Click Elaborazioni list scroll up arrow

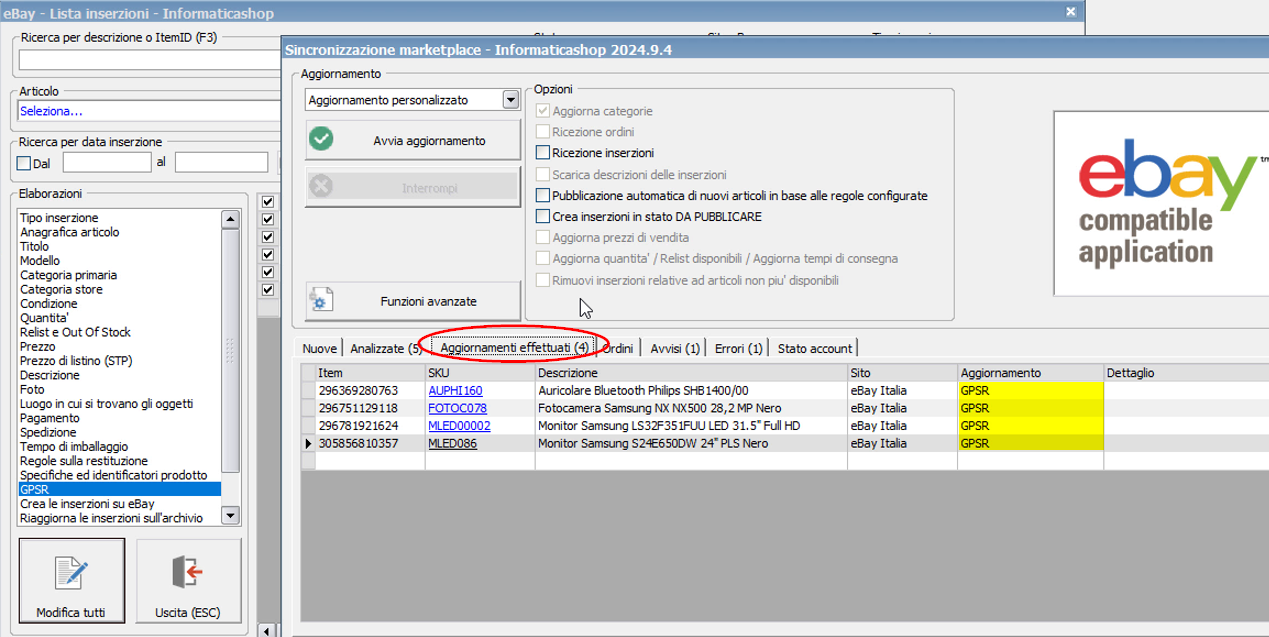click(x=230, y=219)
